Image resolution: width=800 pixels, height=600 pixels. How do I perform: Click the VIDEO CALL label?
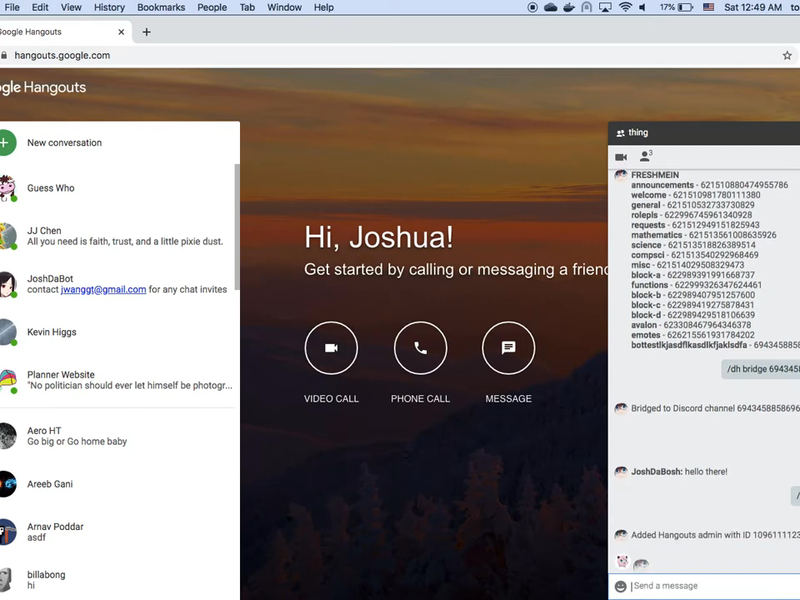click(331, 398)
